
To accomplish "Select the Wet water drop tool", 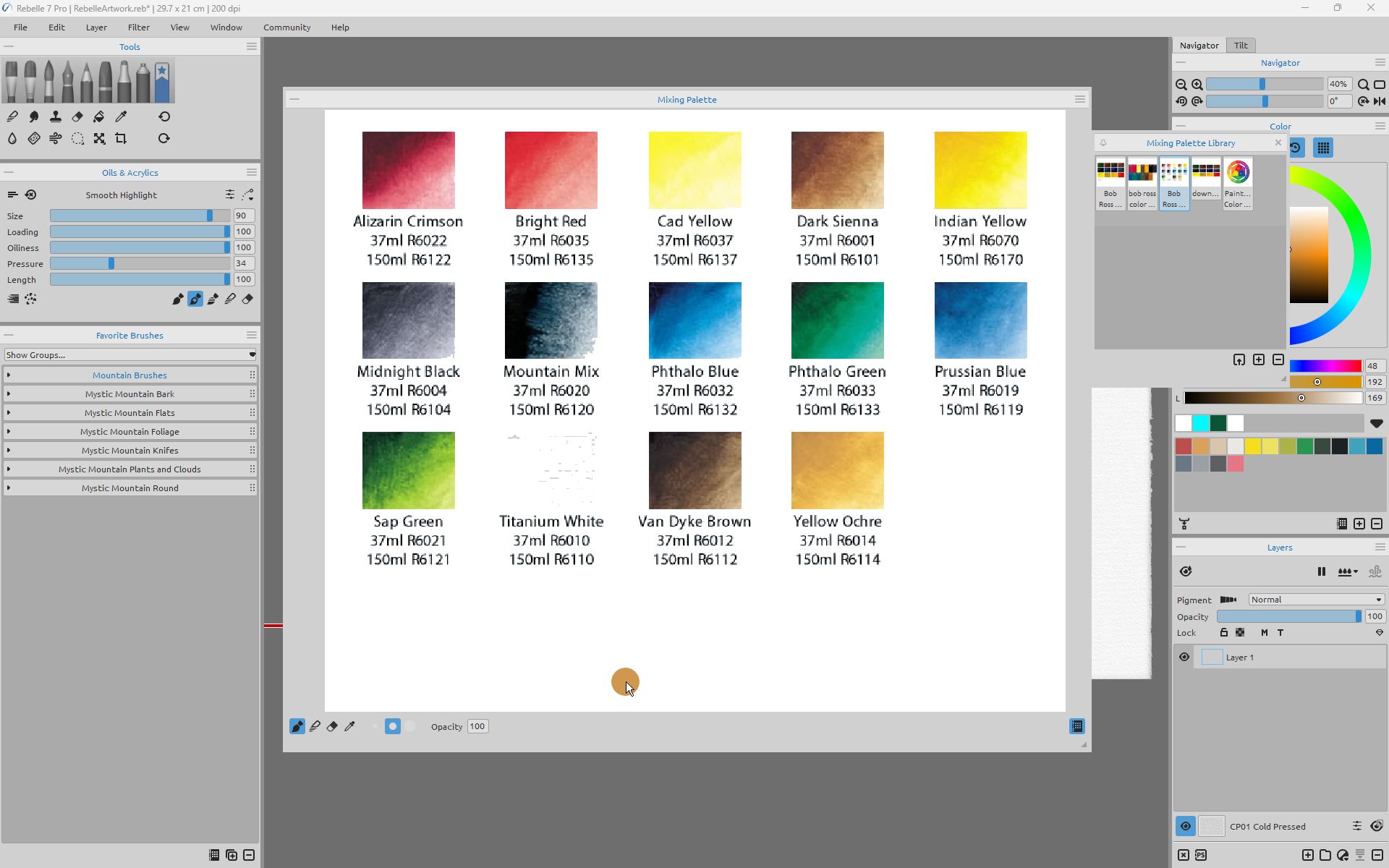I will coord(12,138).
